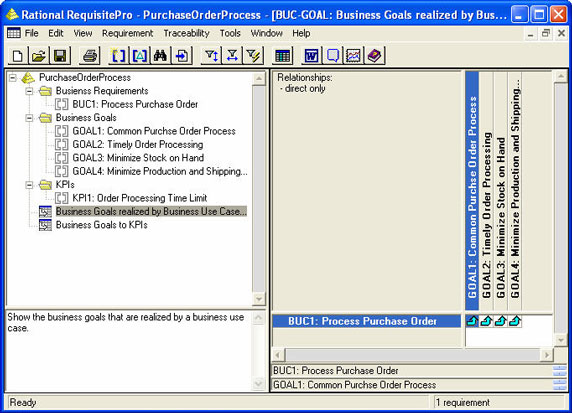This screenshot has width=572, height=413.
Task: Click the 'Relationships: - direct only' label
Action: [x=305, y=83]
